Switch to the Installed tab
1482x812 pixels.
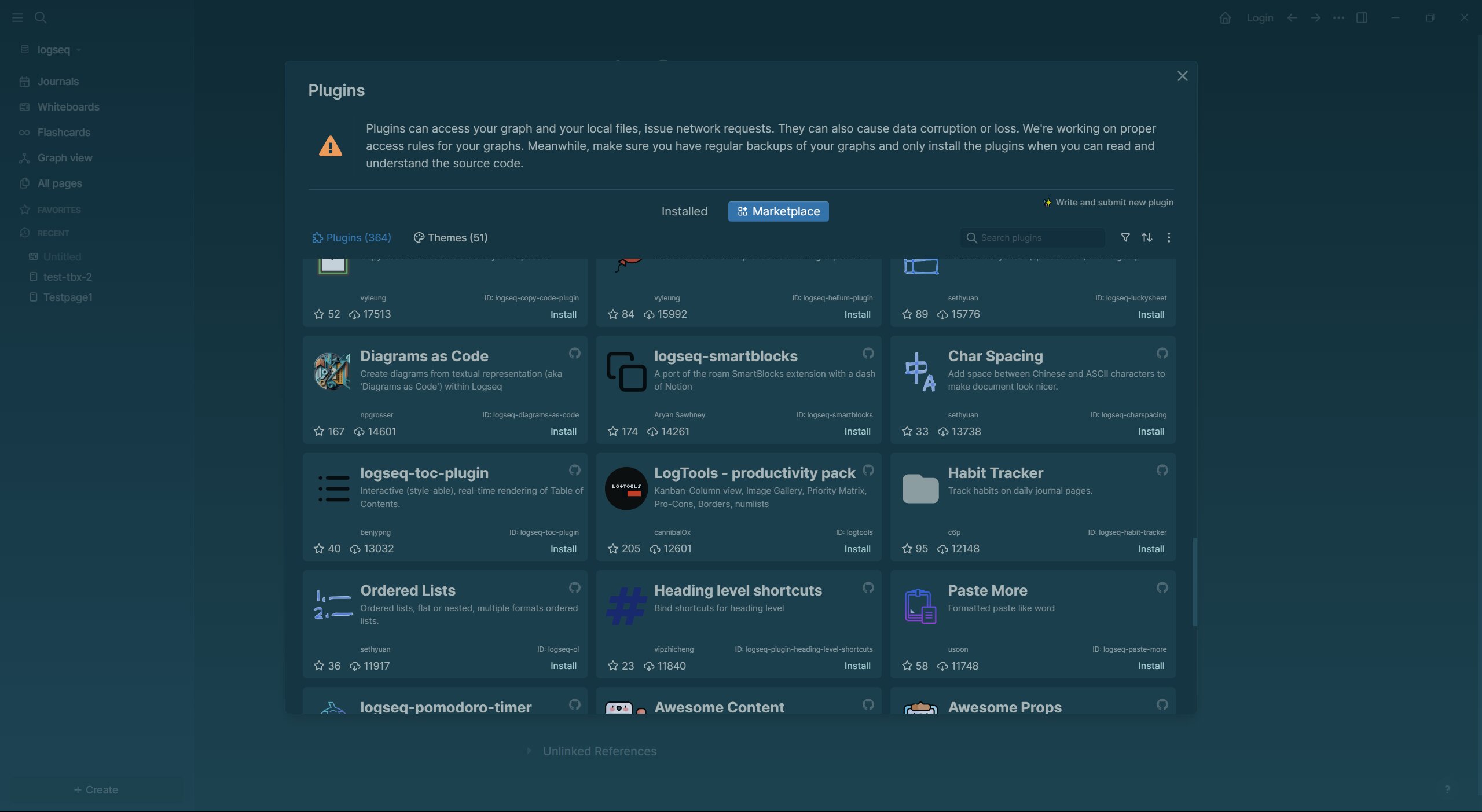[684, 211]
